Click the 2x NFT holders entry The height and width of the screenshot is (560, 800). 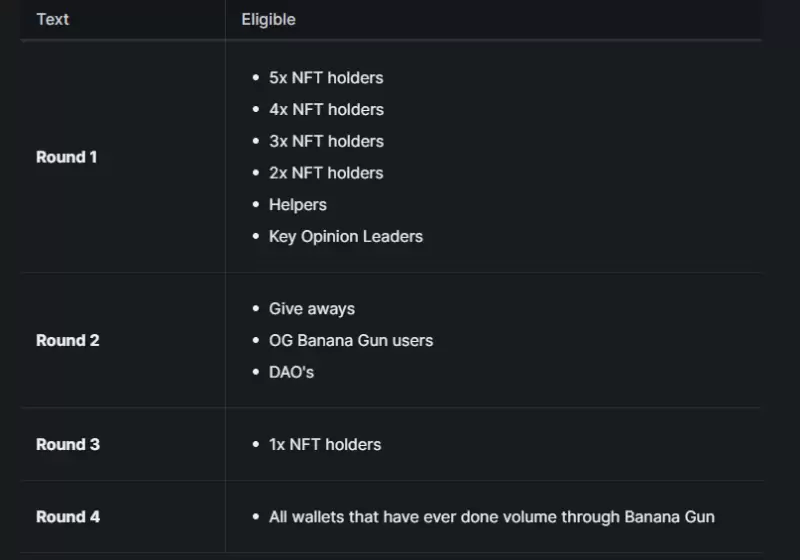click(x=326, y=173)
